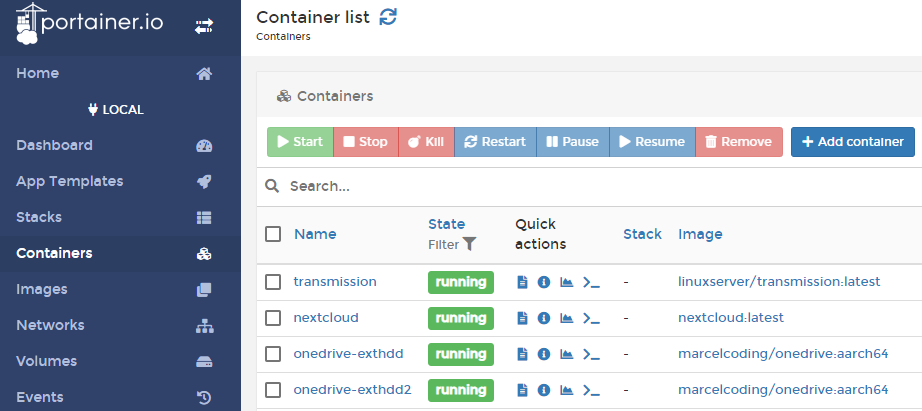The image size is (922, 411).
Task: Tick the select-all checkbox in table header
Action: (x=273, y=234)
